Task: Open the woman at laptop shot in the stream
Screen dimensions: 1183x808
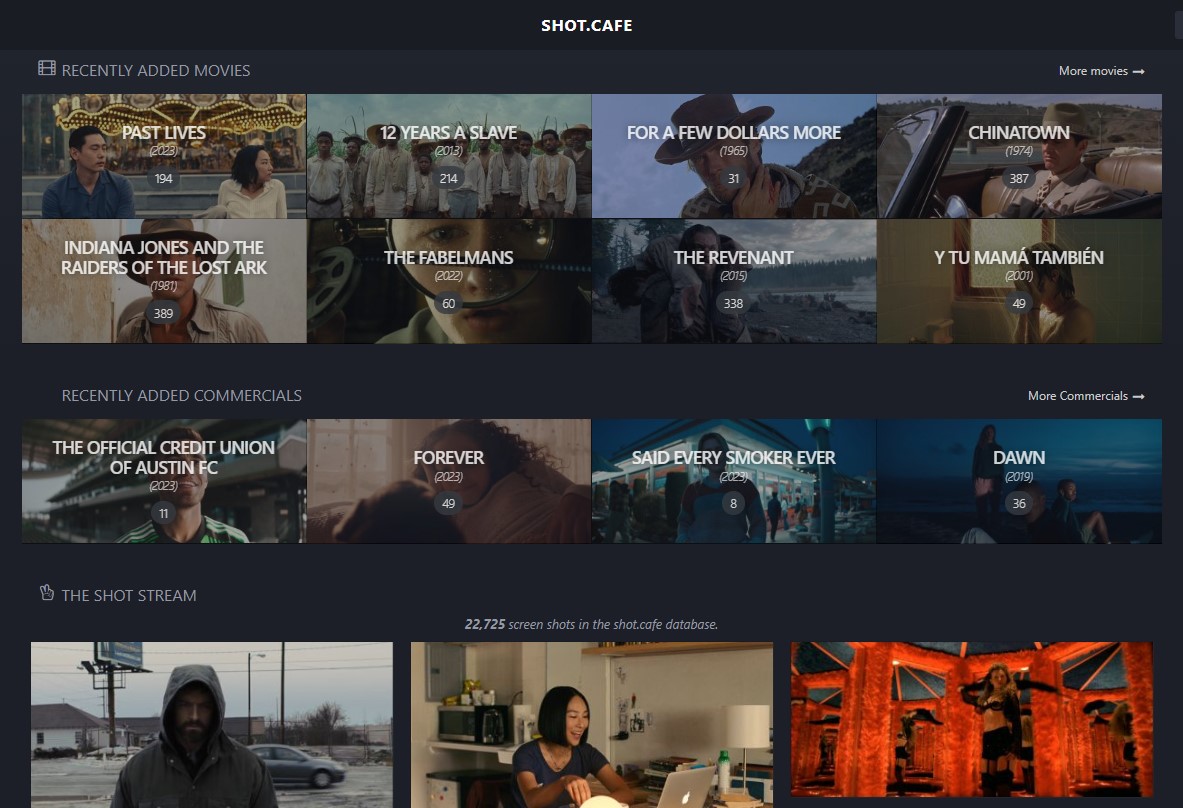Action: coord(592,725)
